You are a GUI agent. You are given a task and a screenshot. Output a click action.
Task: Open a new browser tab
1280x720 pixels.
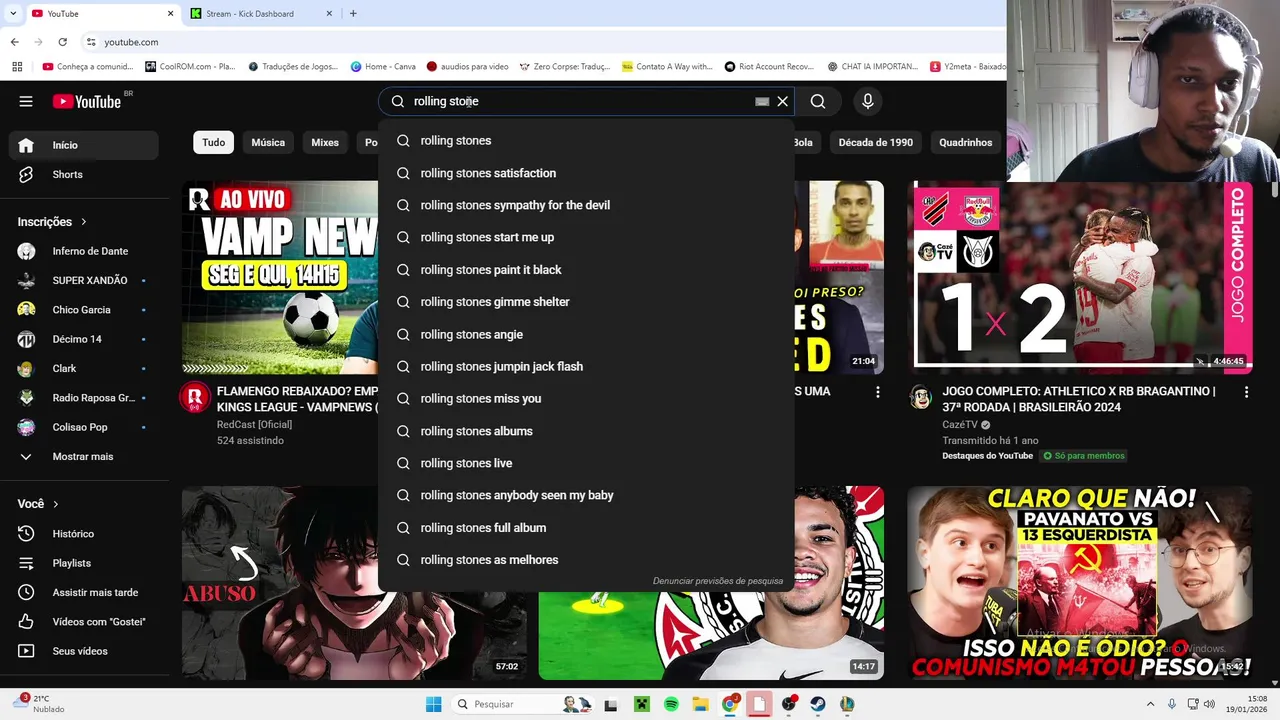pyautogui.click(x=353, y=14)
